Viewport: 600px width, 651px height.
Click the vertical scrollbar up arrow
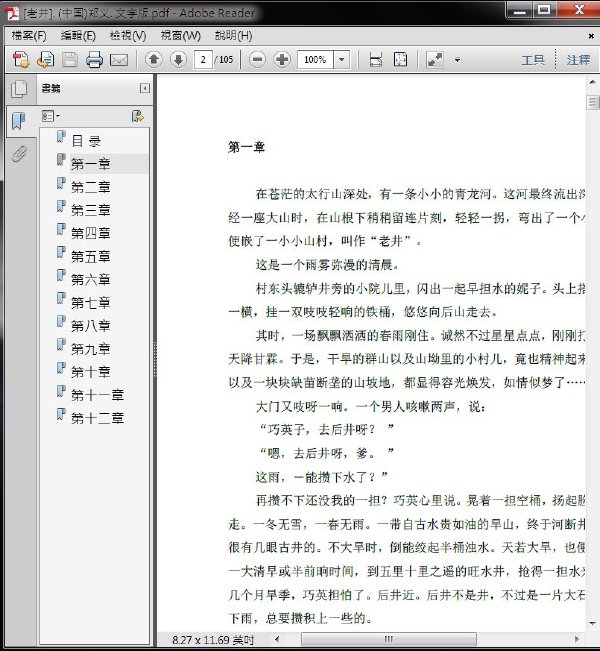pyautogui.click(x=593, y=82)
